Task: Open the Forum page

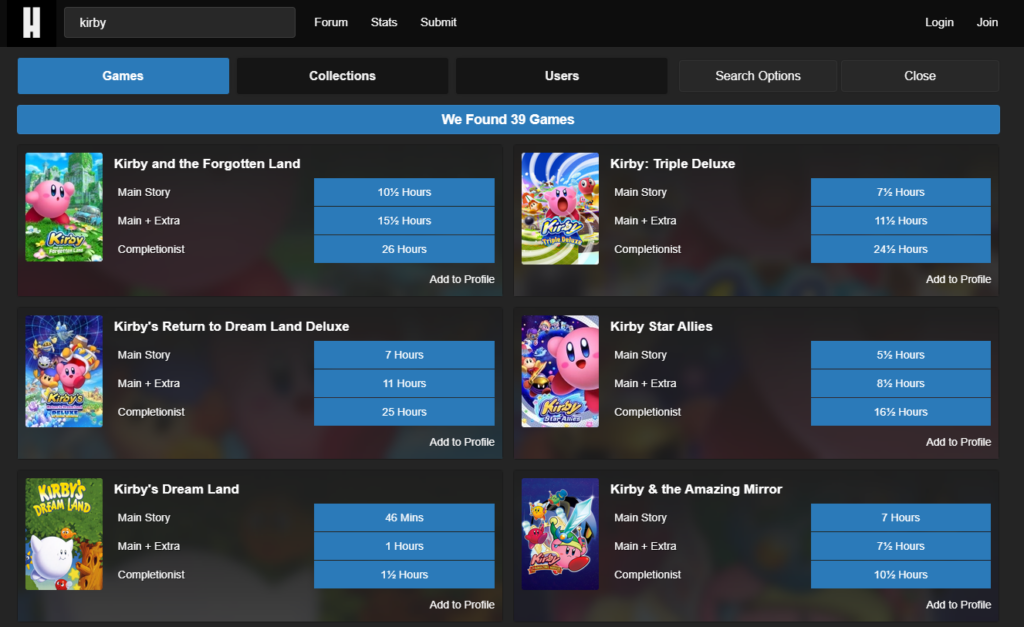Action: (330, 22)
